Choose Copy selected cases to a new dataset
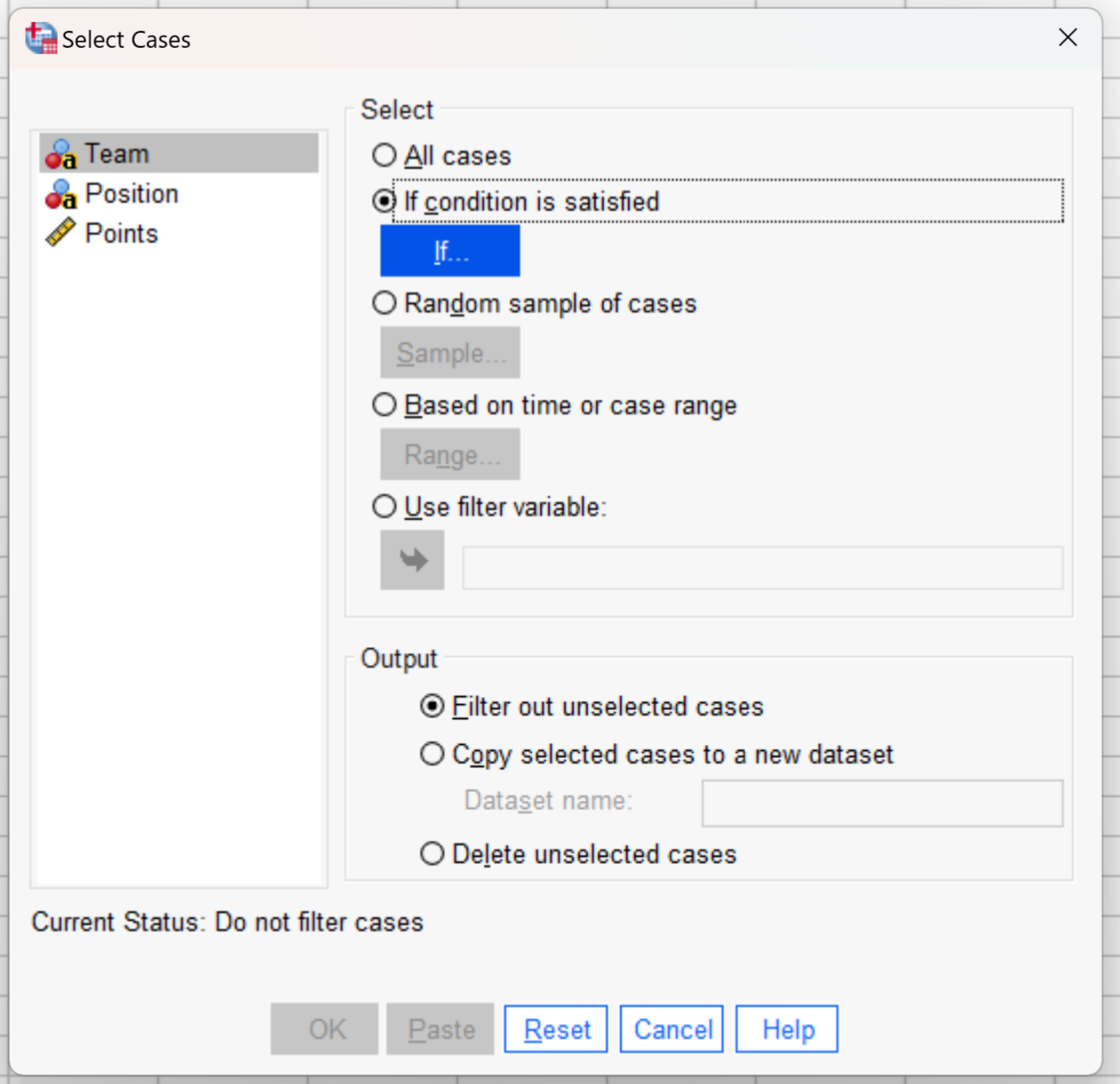Viewport: 1120px width, 1084px height. [432, 754]
